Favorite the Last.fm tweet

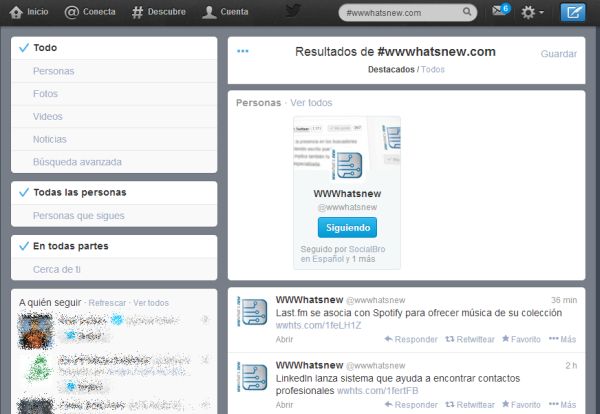521,339
